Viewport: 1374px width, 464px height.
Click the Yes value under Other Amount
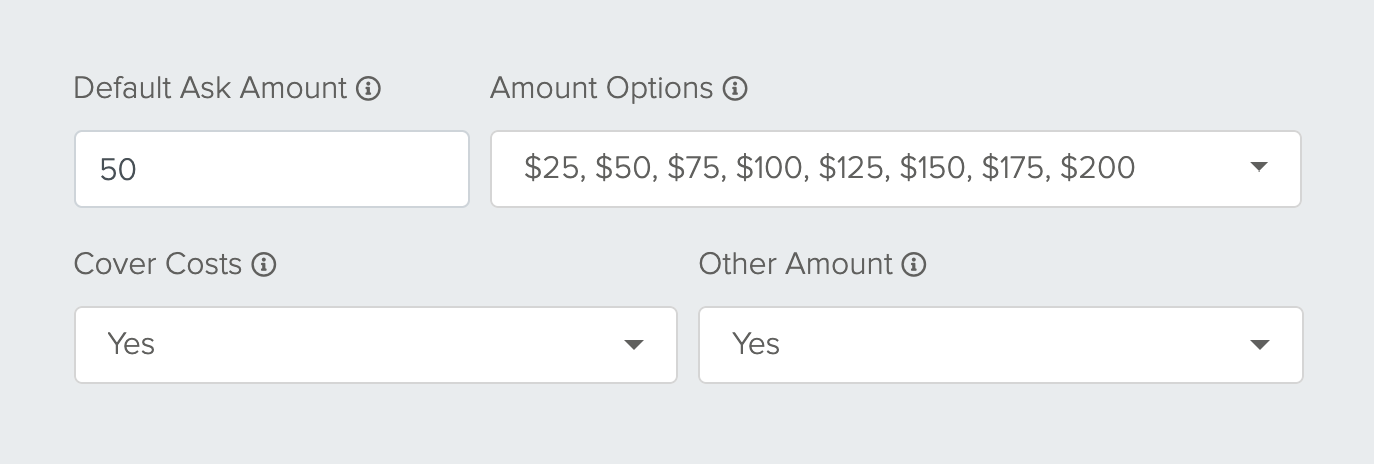[756, 344]
